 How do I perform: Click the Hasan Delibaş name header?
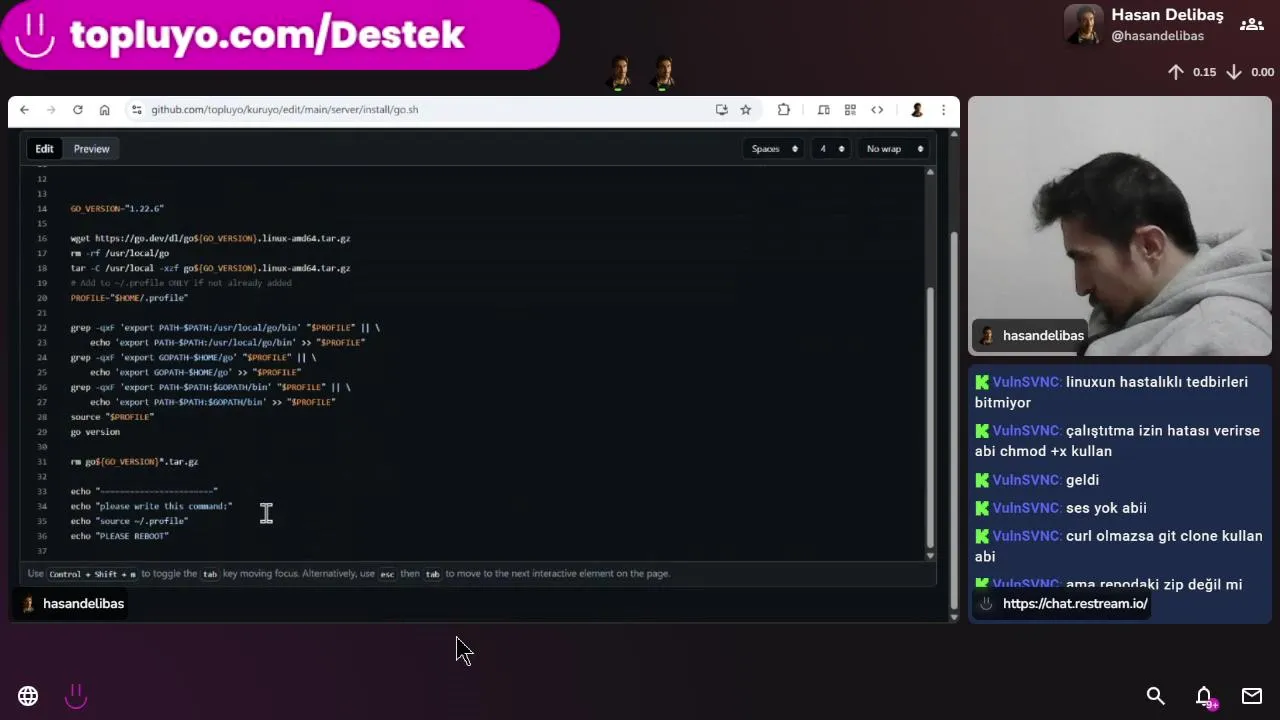tap(1167, 15)
